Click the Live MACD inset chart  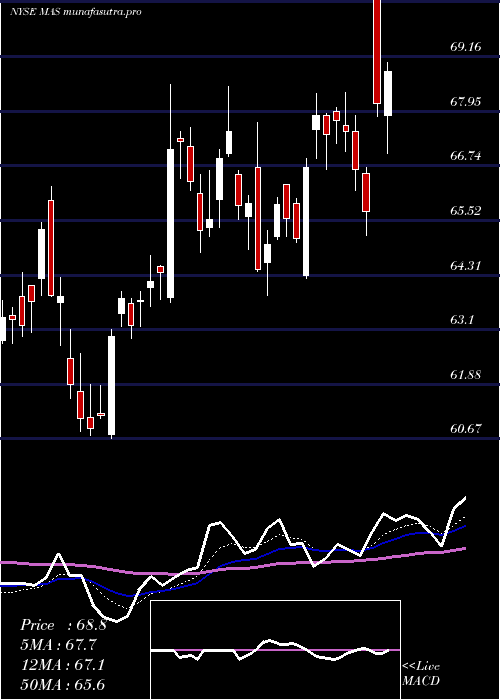click(x=275, y=650)
